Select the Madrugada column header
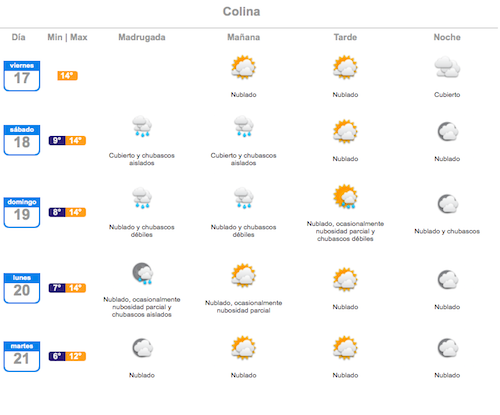This screenshot has height=415, width=500. (x=142, y=37)
